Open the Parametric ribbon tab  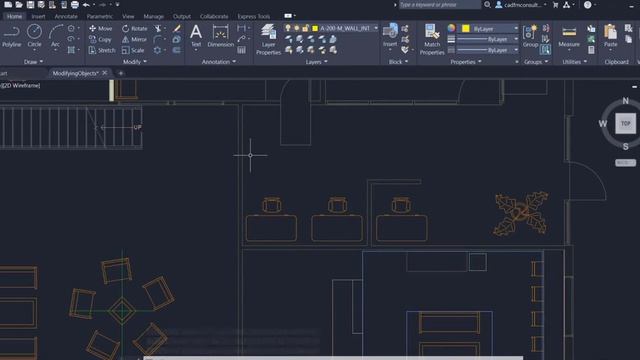100,16
